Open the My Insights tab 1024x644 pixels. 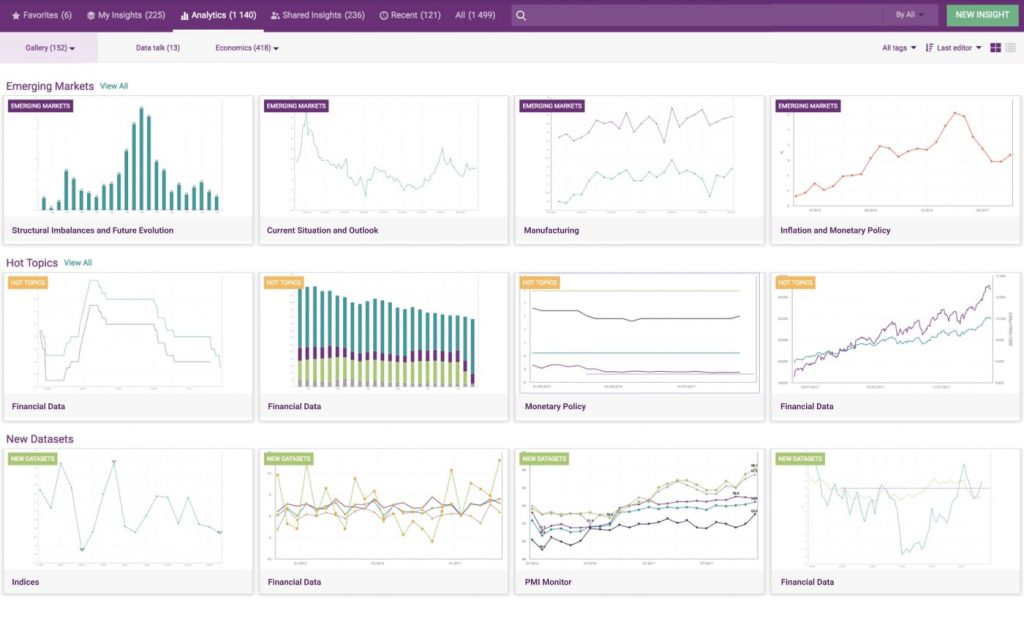click(x=125, y=15)
